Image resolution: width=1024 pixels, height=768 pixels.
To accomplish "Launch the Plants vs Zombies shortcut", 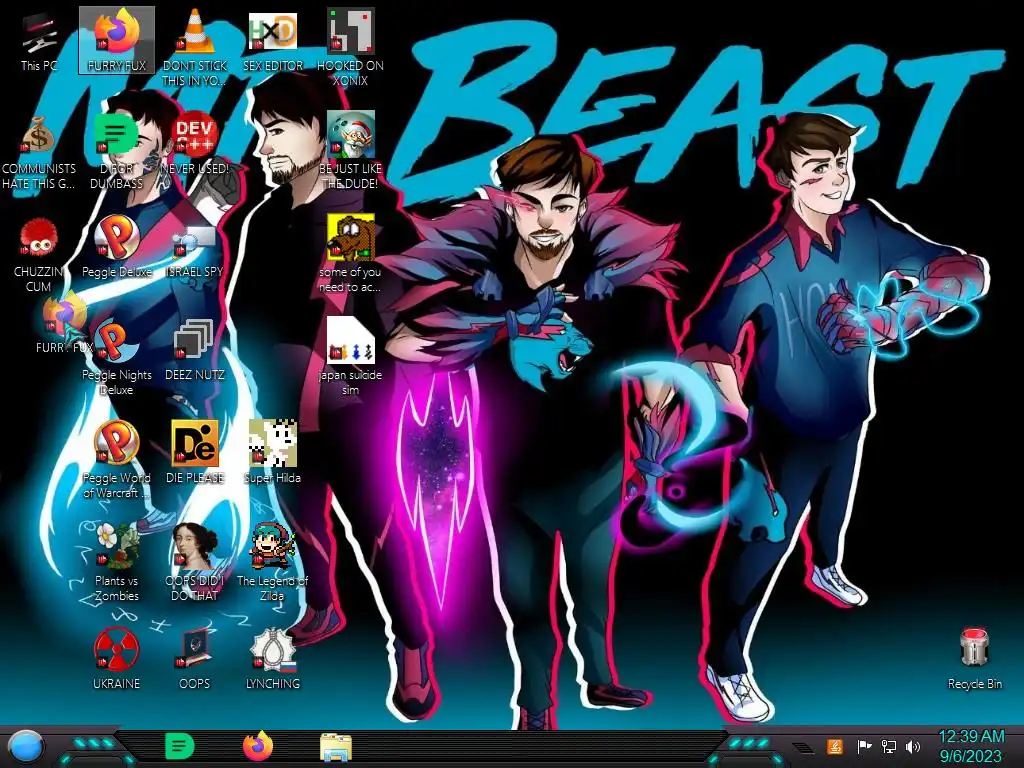I will (117, 563).
